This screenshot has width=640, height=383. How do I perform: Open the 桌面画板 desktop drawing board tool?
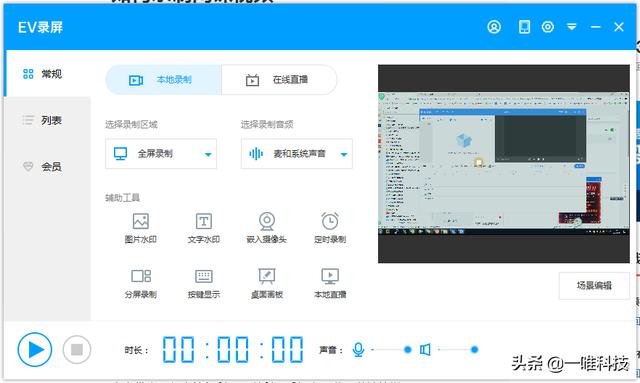click(267, 283)
